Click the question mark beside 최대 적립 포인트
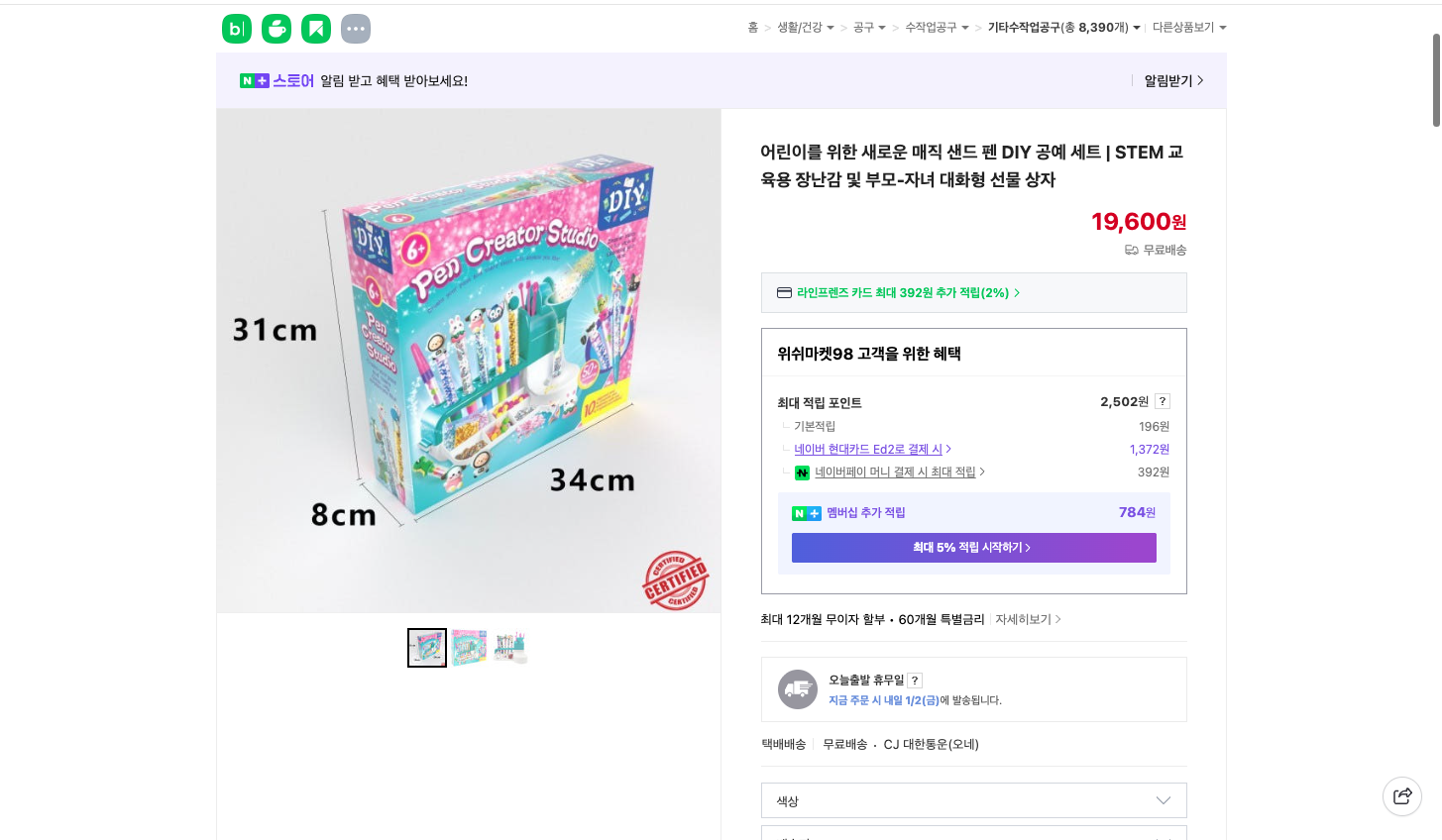Viewport: 1442px width, 840px height. click(1162, 400)
